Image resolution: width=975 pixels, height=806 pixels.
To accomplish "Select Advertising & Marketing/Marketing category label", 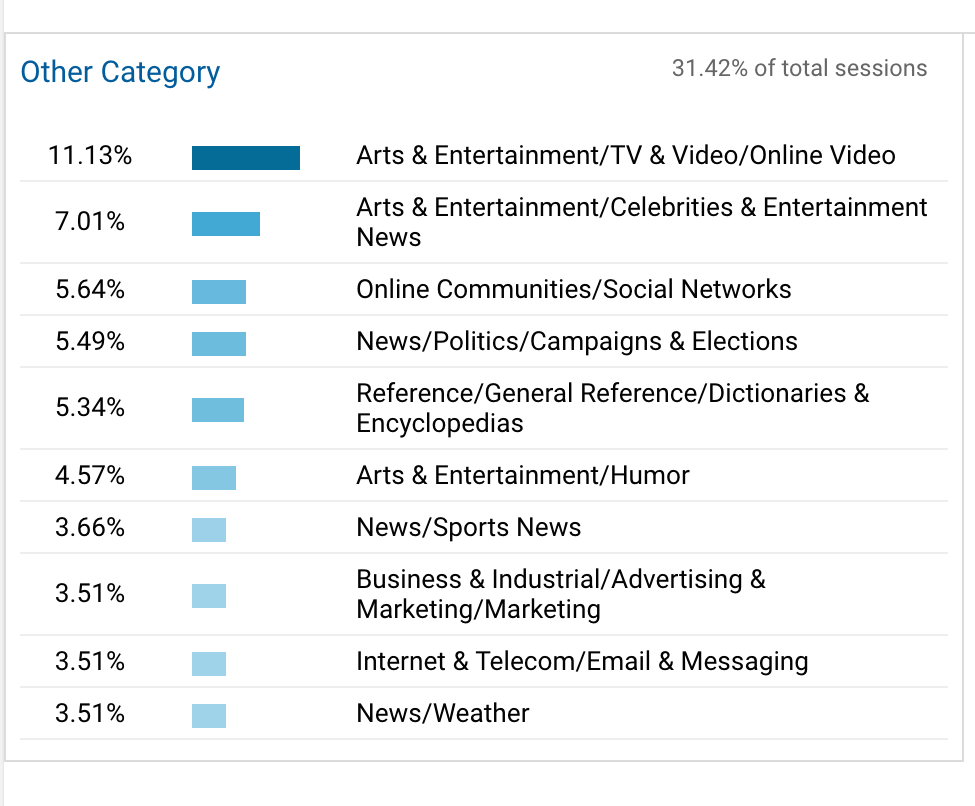I will tap(560, 594).
